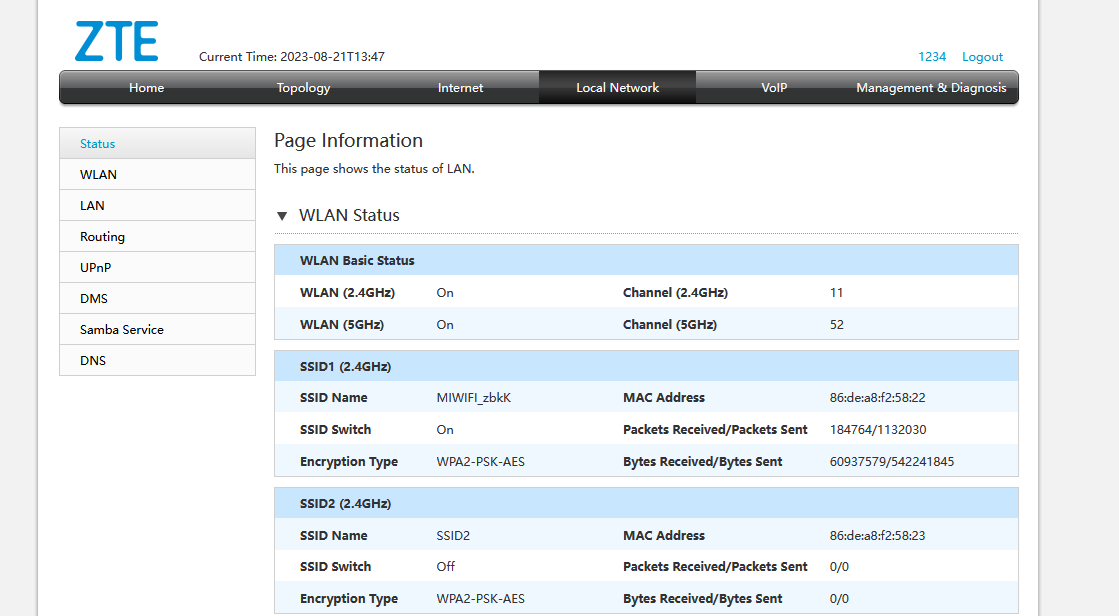Select Status in the sidebar
The width and height of the screenshot is (1119, 616).
pos(98,144)
